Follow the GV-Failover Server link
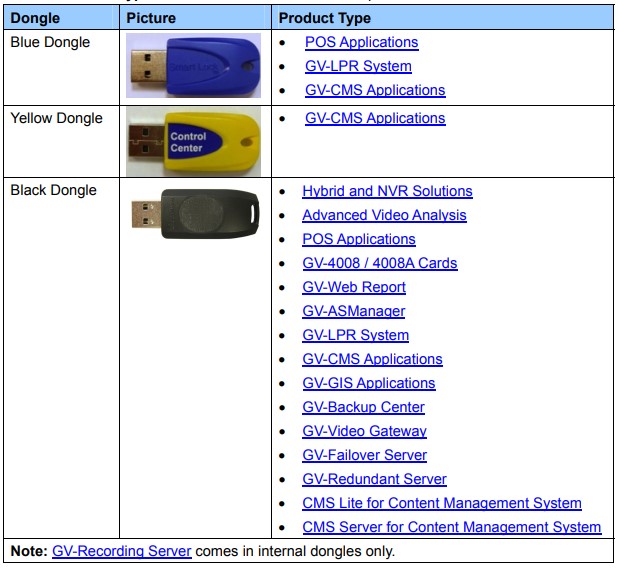 pos(365,455)
